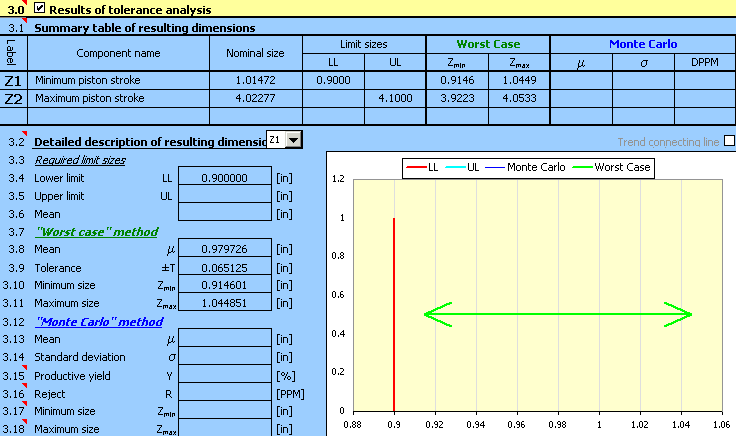The image size is (736, 436).
Task: Click the Productive yield input field
Action: tap(225, 375)
